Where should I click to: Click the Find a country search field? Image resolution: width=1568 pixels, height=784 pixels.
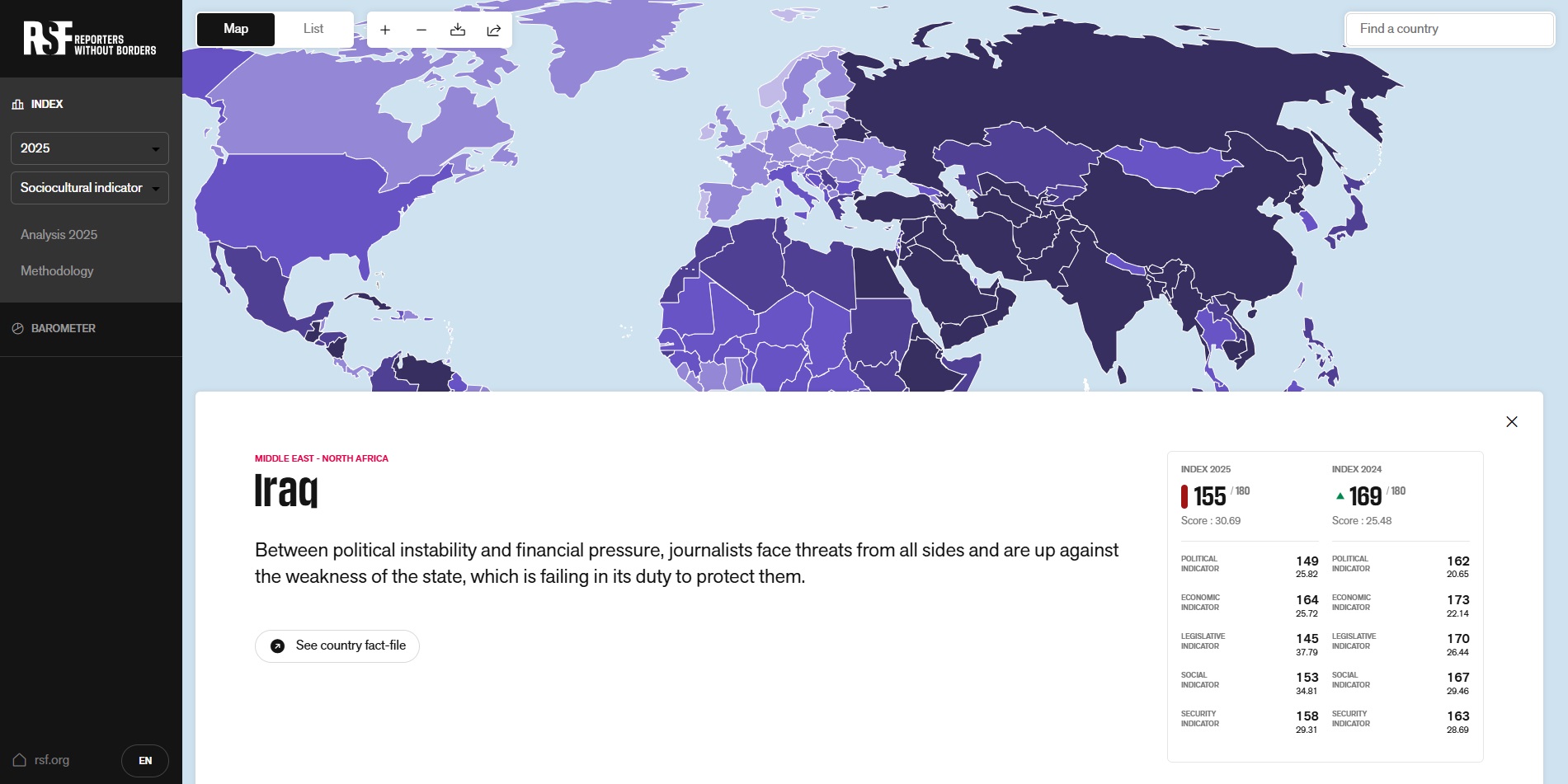[x=1449, y=29]
